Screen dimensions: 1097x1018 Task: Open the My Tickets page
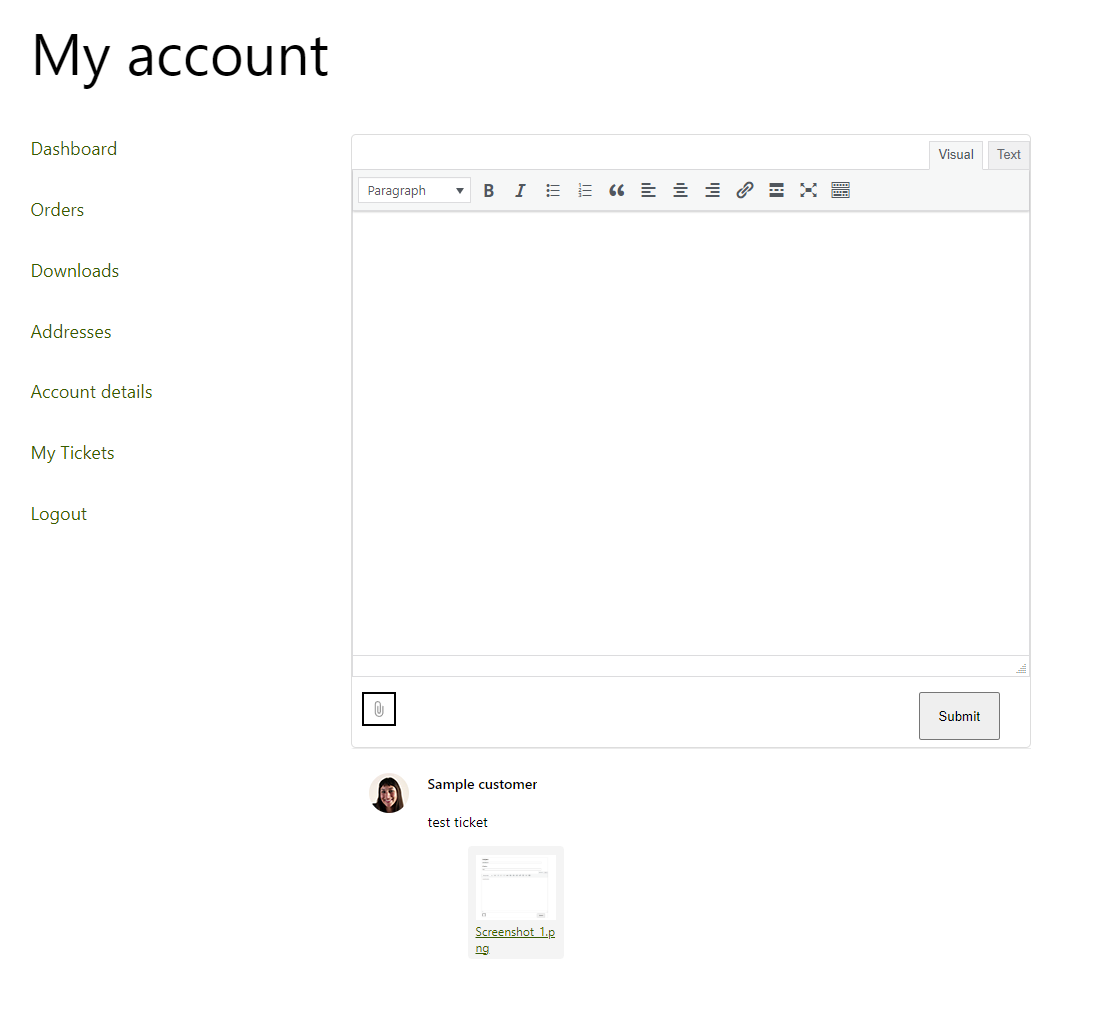(x=72, y=452)
